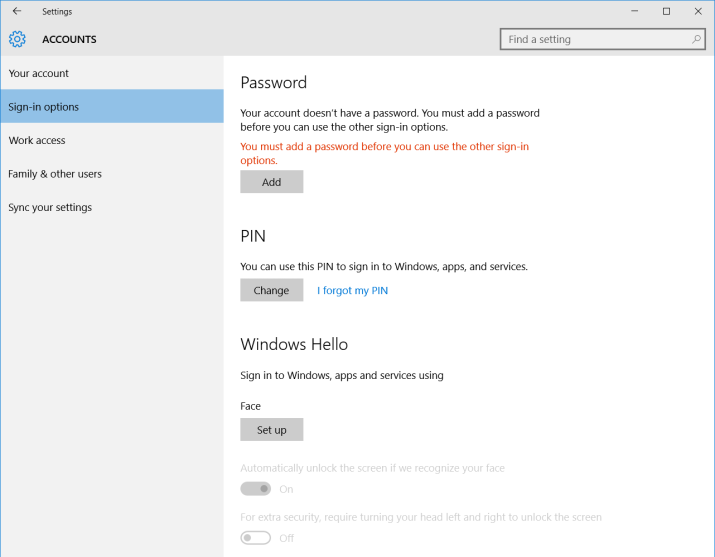Click the search magnifier icon
715x557 pixels.
point(696,39)
